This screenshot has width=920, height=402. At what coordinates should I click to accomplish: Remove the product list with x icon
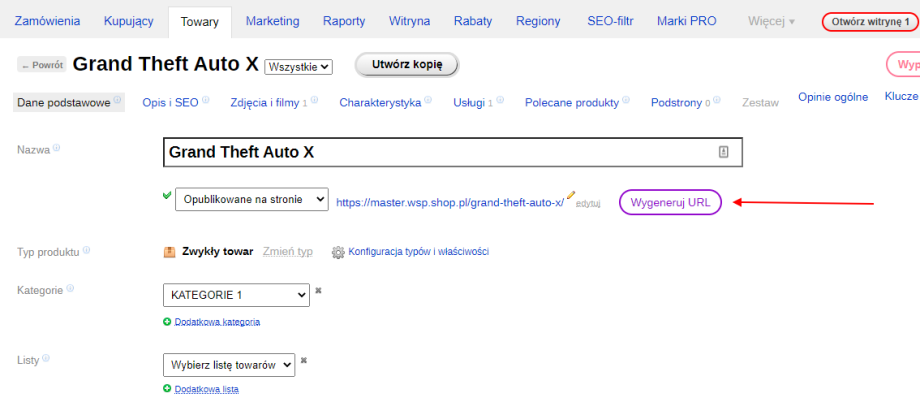(x=304, y=360)
